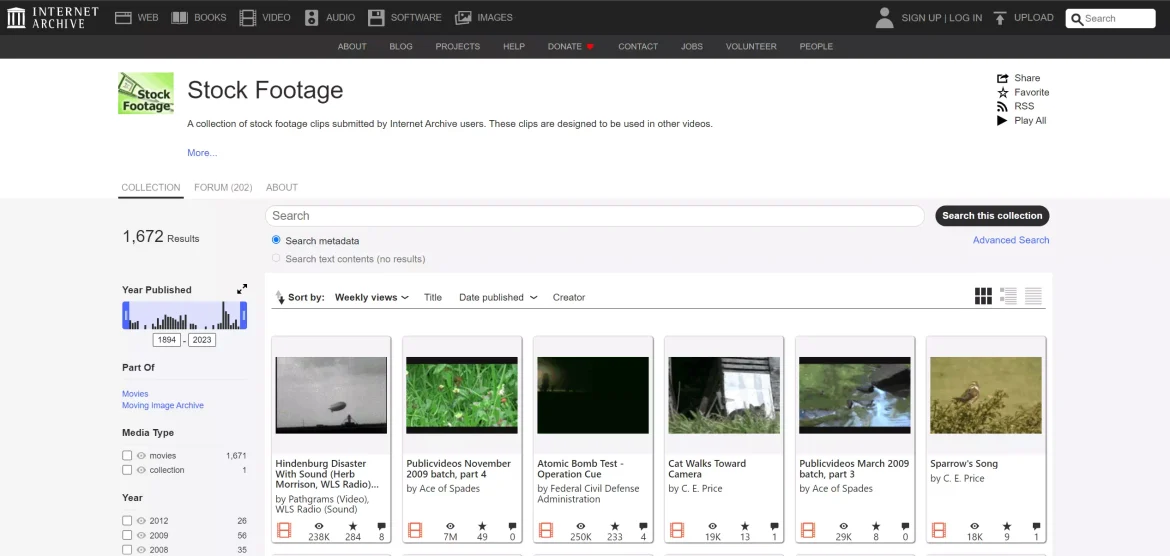Click the Upload arrow icon
Viewport: 1170px width, 556px height.
(x=1001, y=17)
